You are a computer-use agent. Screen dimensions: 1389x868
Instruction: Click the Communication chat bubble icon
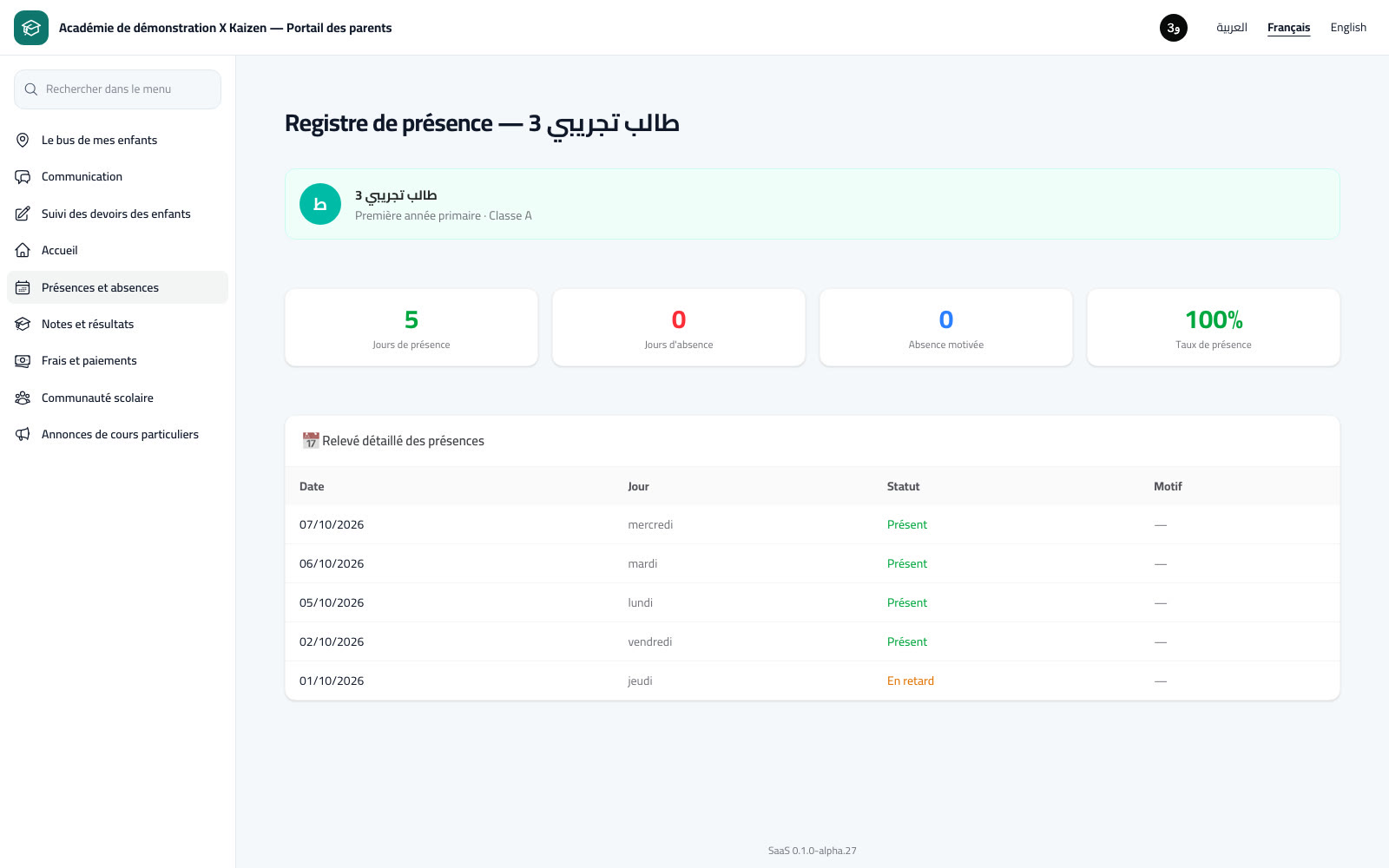(23, 177)
